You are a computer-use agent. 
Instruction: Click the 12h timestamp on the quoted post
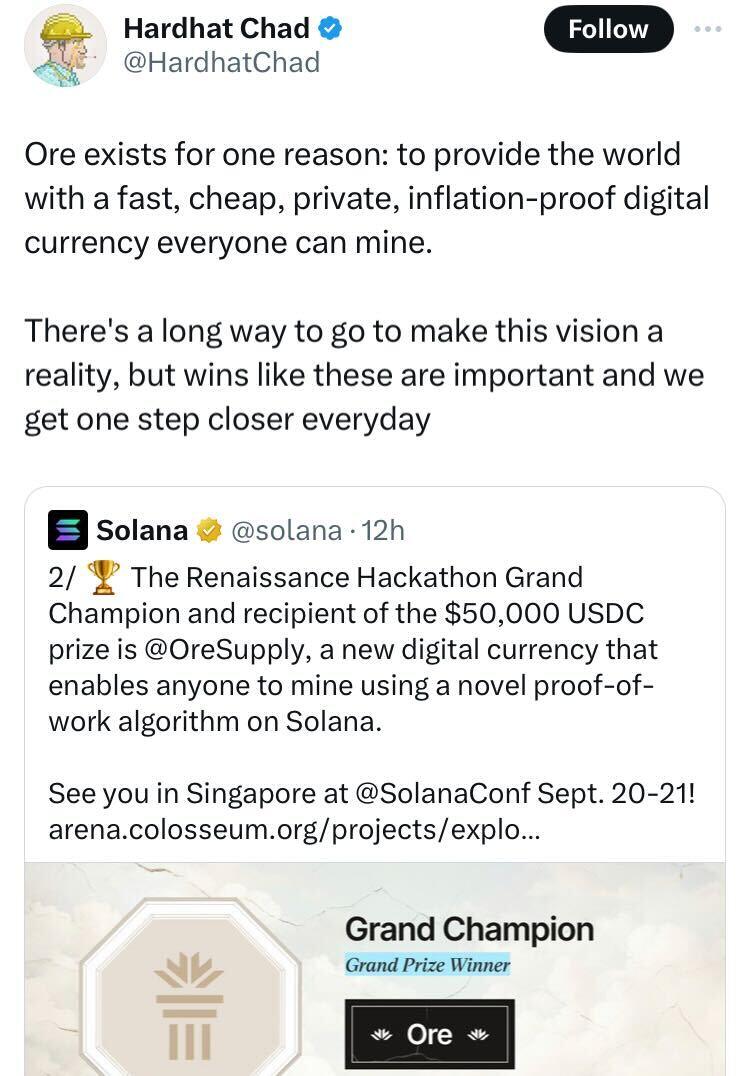384,530
